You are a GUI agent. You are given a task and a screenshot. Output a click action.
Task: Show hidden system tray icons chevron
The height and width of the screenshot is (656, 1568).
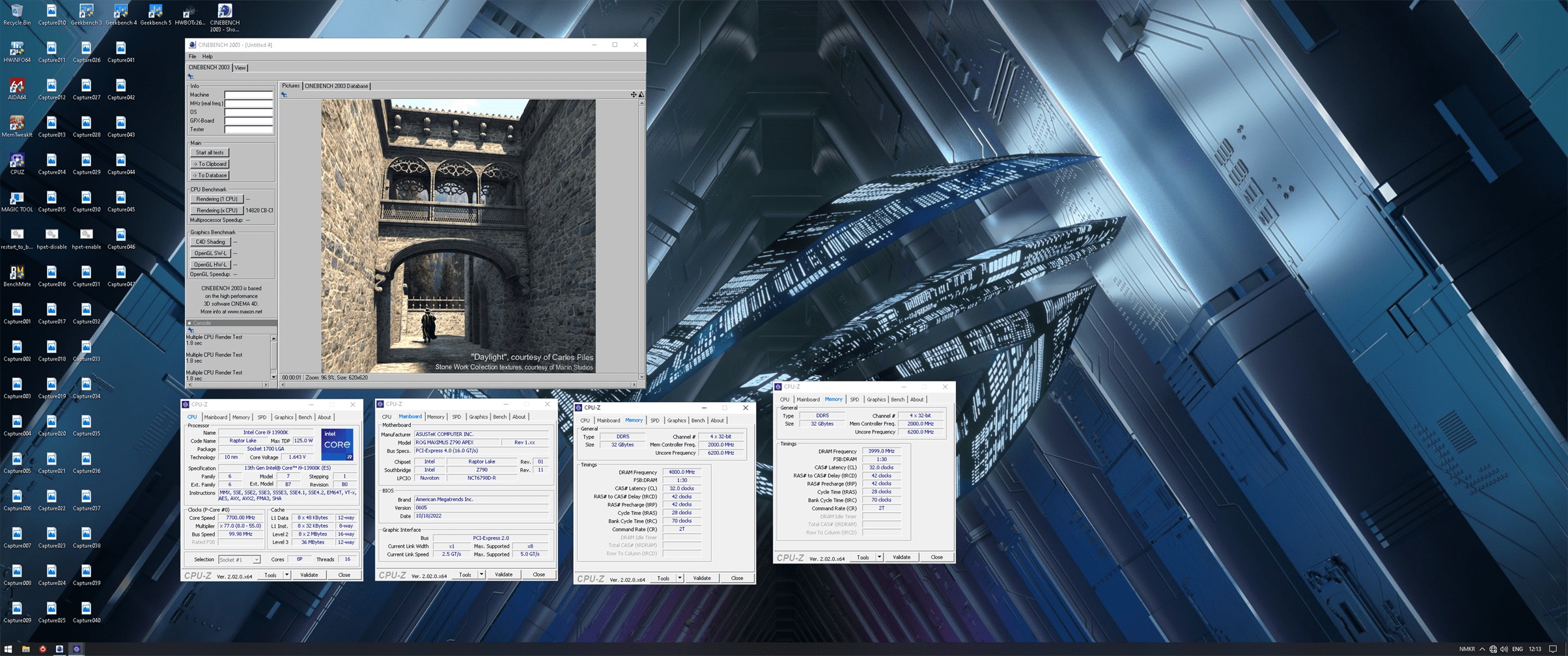click(1482, 649)
